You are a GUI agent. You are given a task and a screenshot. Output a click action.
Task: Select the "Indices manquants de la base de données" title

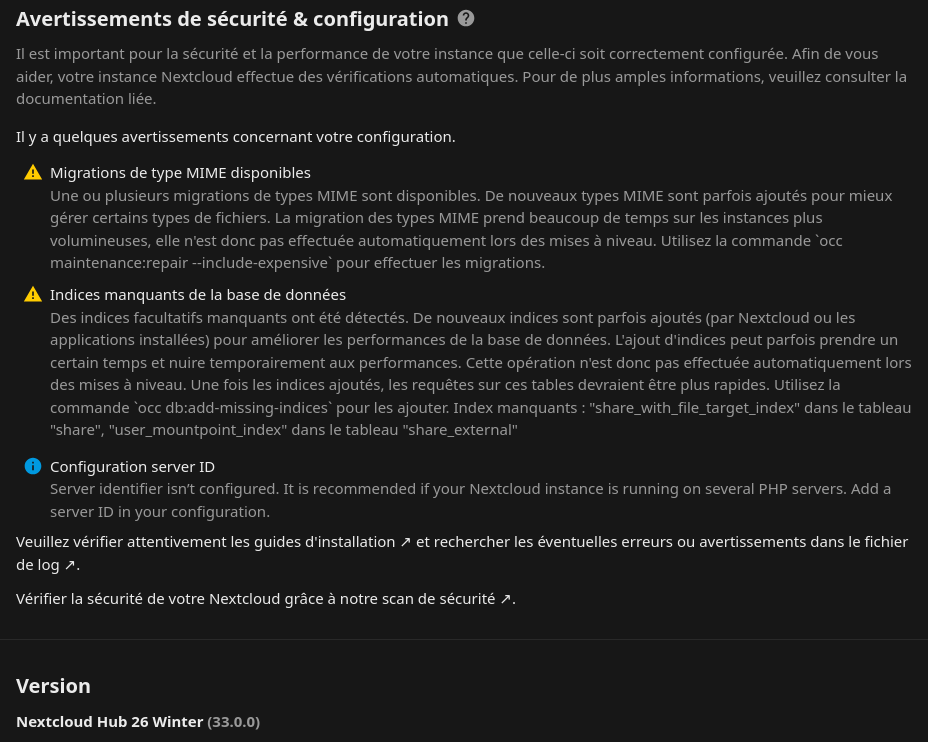tap(198, 294)
